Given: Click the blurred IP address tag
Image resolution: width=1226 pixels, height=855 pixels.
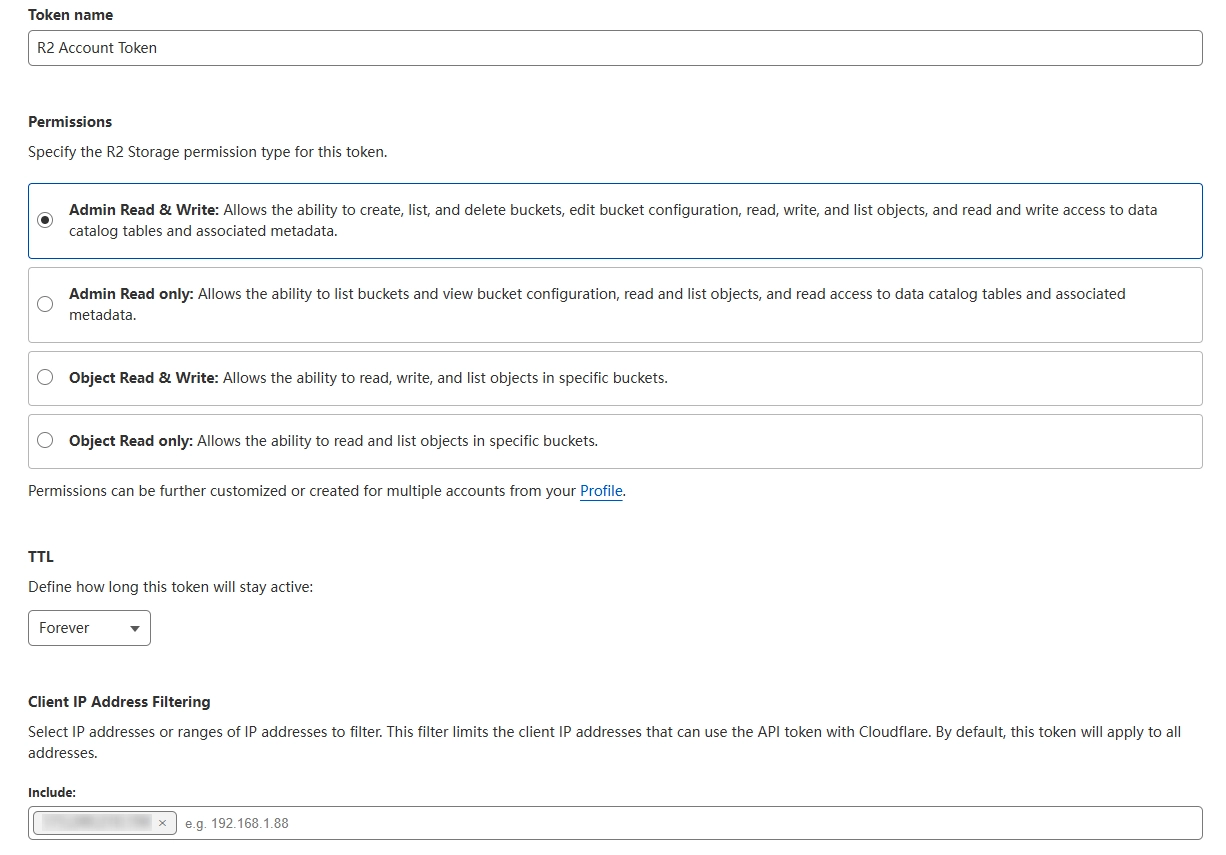Looking at the screenshot, I should pos(95,823).
